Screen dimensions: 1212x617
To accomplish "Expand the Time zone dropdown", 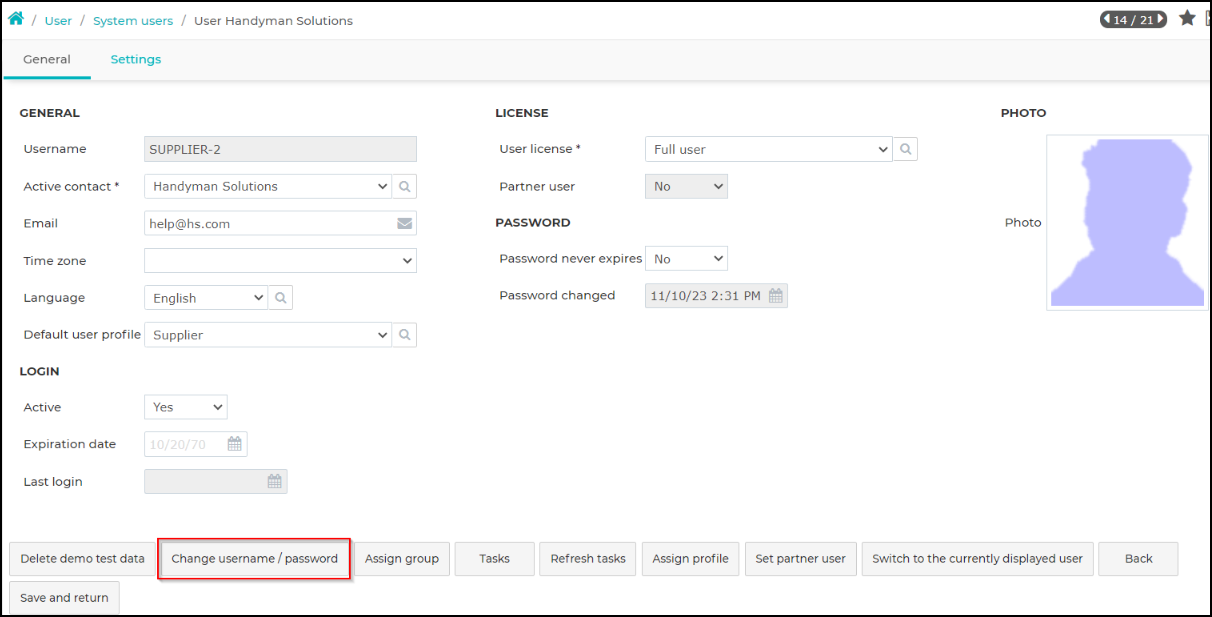I will click(x=280, y=261).
